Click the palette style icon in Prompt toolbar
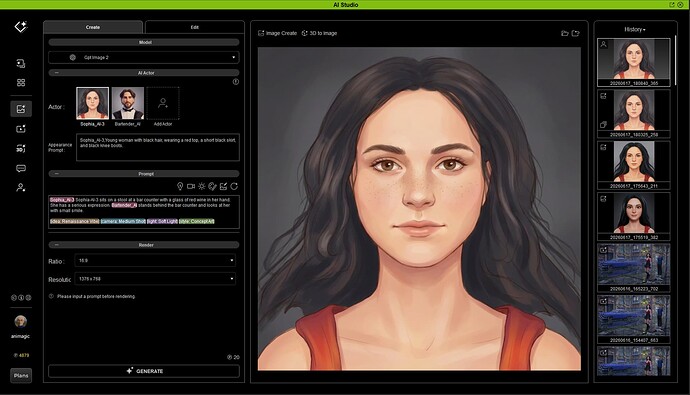 tap(213, 187)
